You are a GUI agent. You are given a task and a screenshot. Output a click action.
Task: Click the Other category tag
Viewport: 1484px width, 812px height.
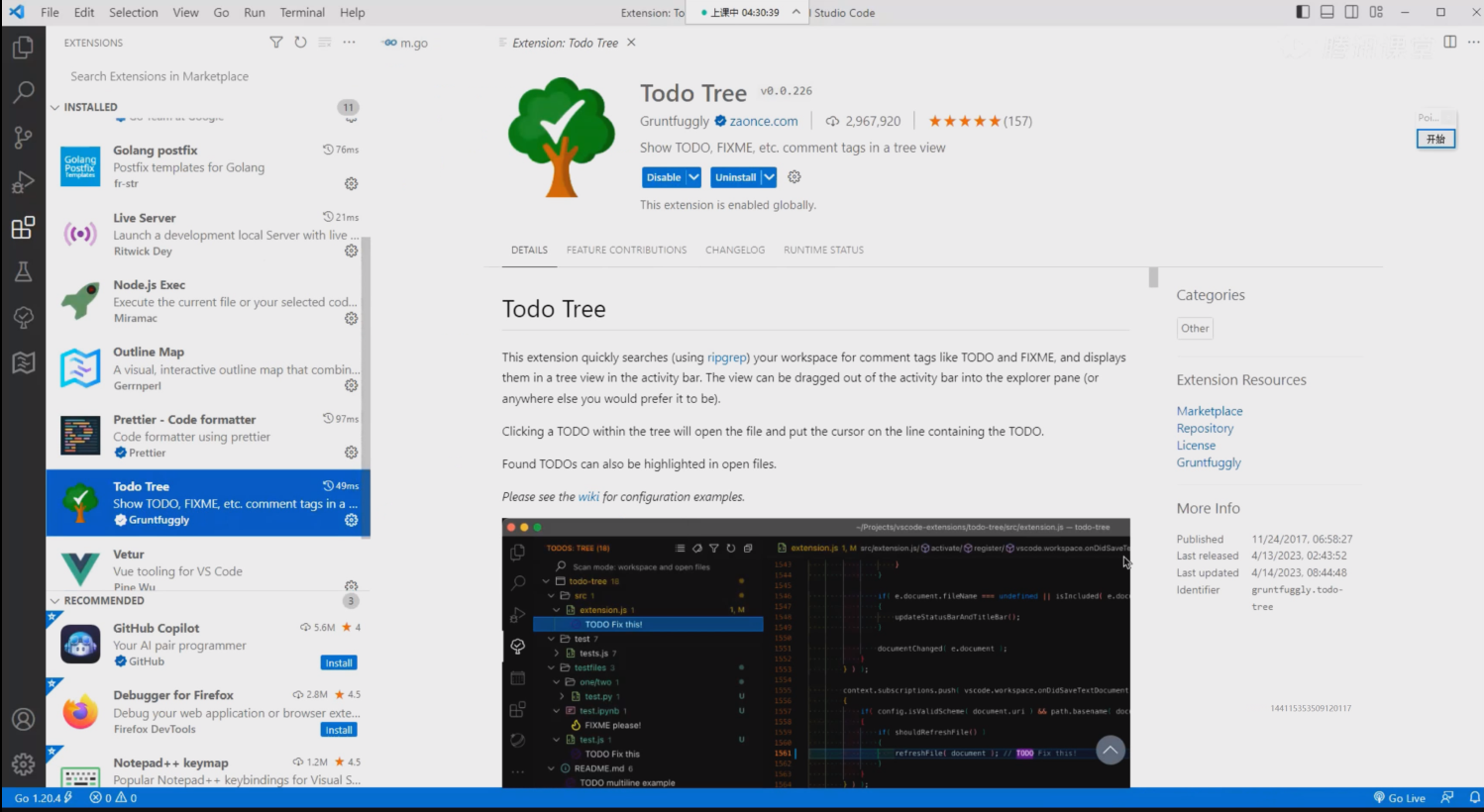tap(1195, 328)
